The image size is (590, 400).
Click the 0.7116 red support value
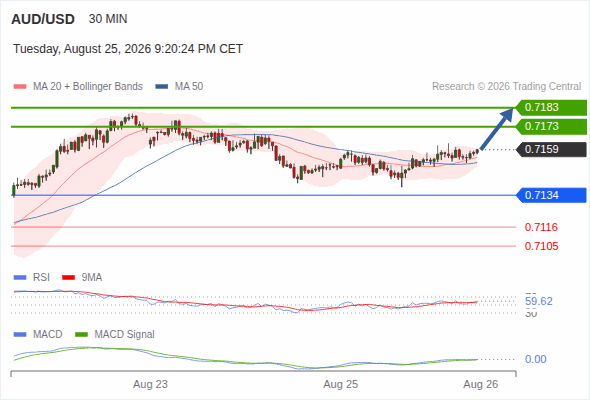click(x=541, y=227)
